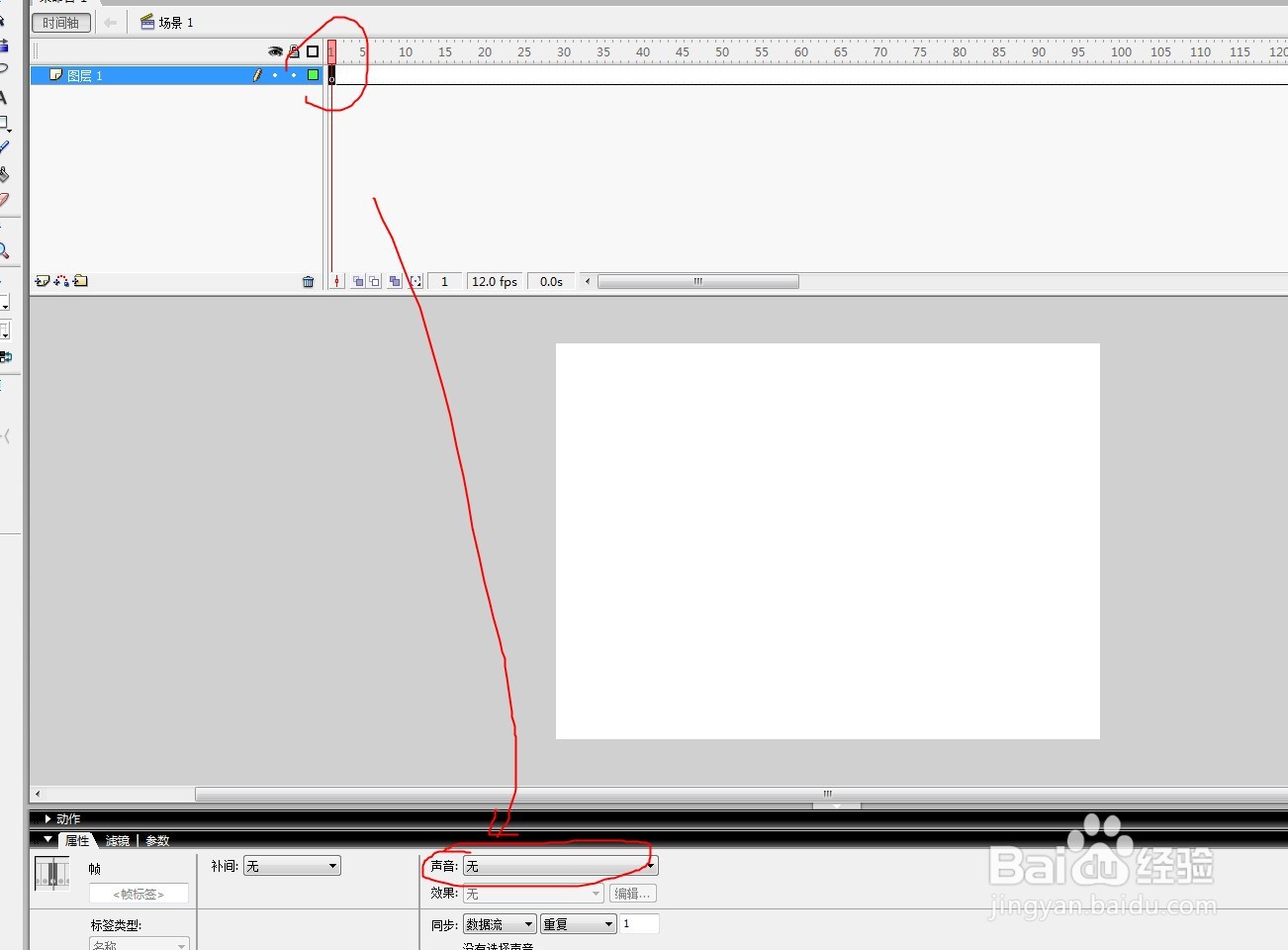The height and width of the screenshot is (950, 1288).
Task: Open the 补间 tween dropdown
Action: pos(292,866)
